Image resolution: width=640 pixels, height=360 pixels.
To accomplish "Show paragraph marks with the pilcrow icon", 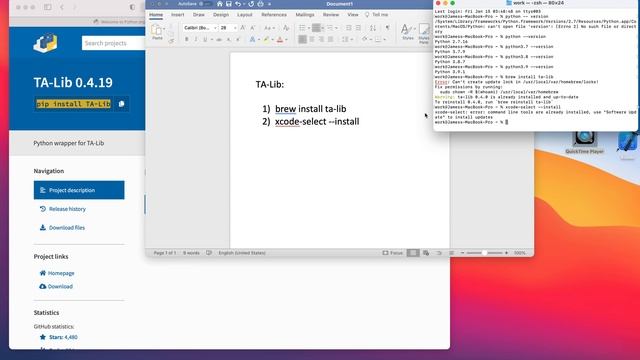I will 387,28.
